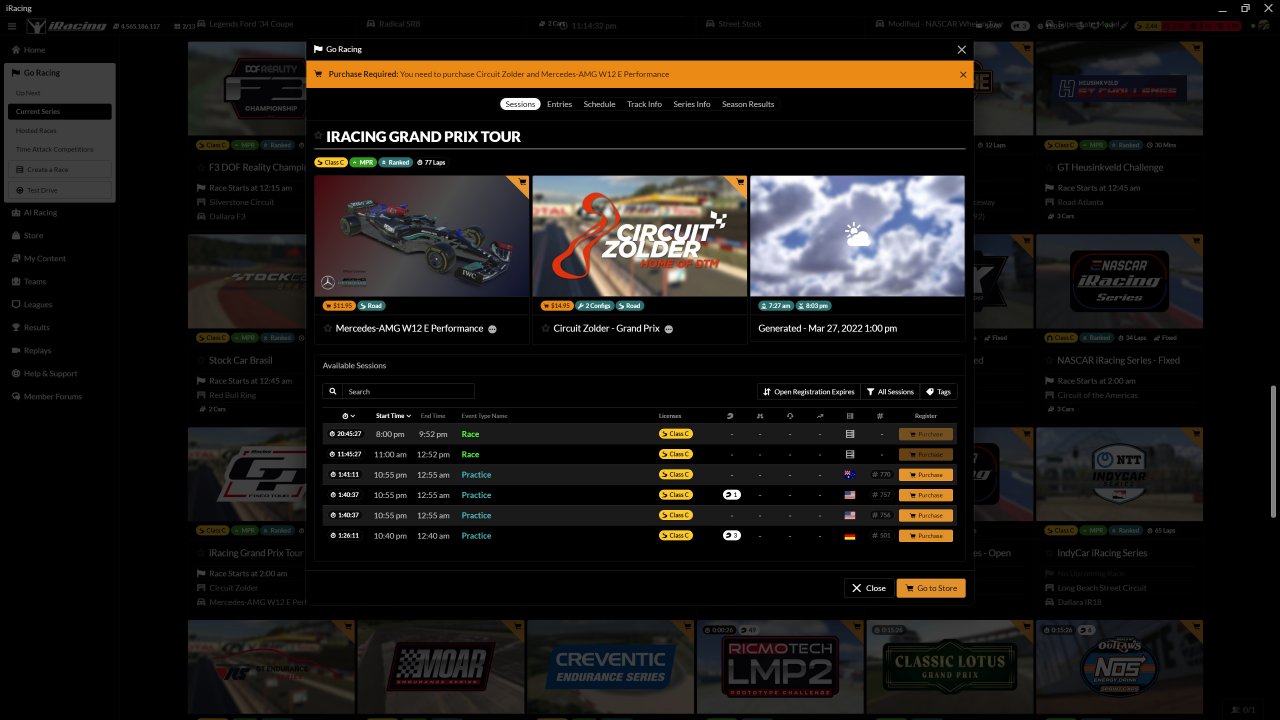The width and height of the screenshot is (1280, 720).
Task: Click the partly-cloudy weather icon
Action: [x=857, y=236]
